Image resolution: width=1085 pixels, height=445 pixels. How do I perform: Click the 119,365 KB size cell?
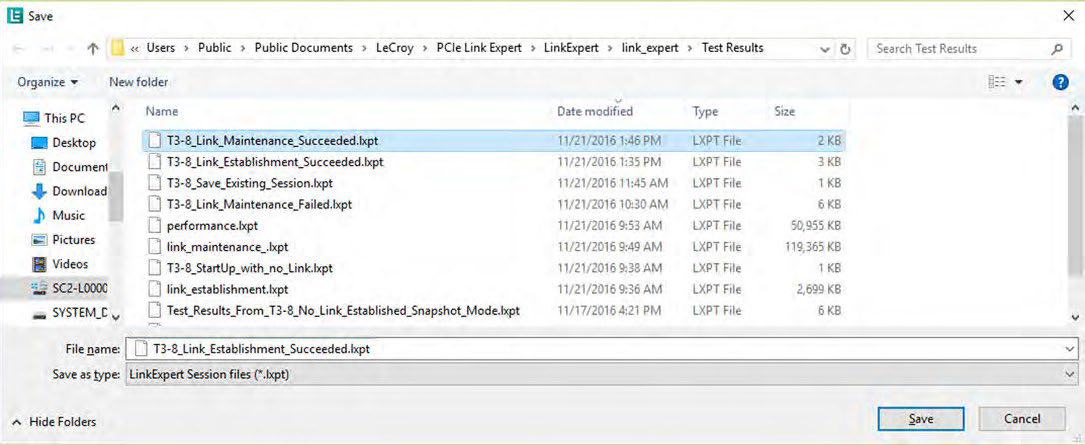813,246
